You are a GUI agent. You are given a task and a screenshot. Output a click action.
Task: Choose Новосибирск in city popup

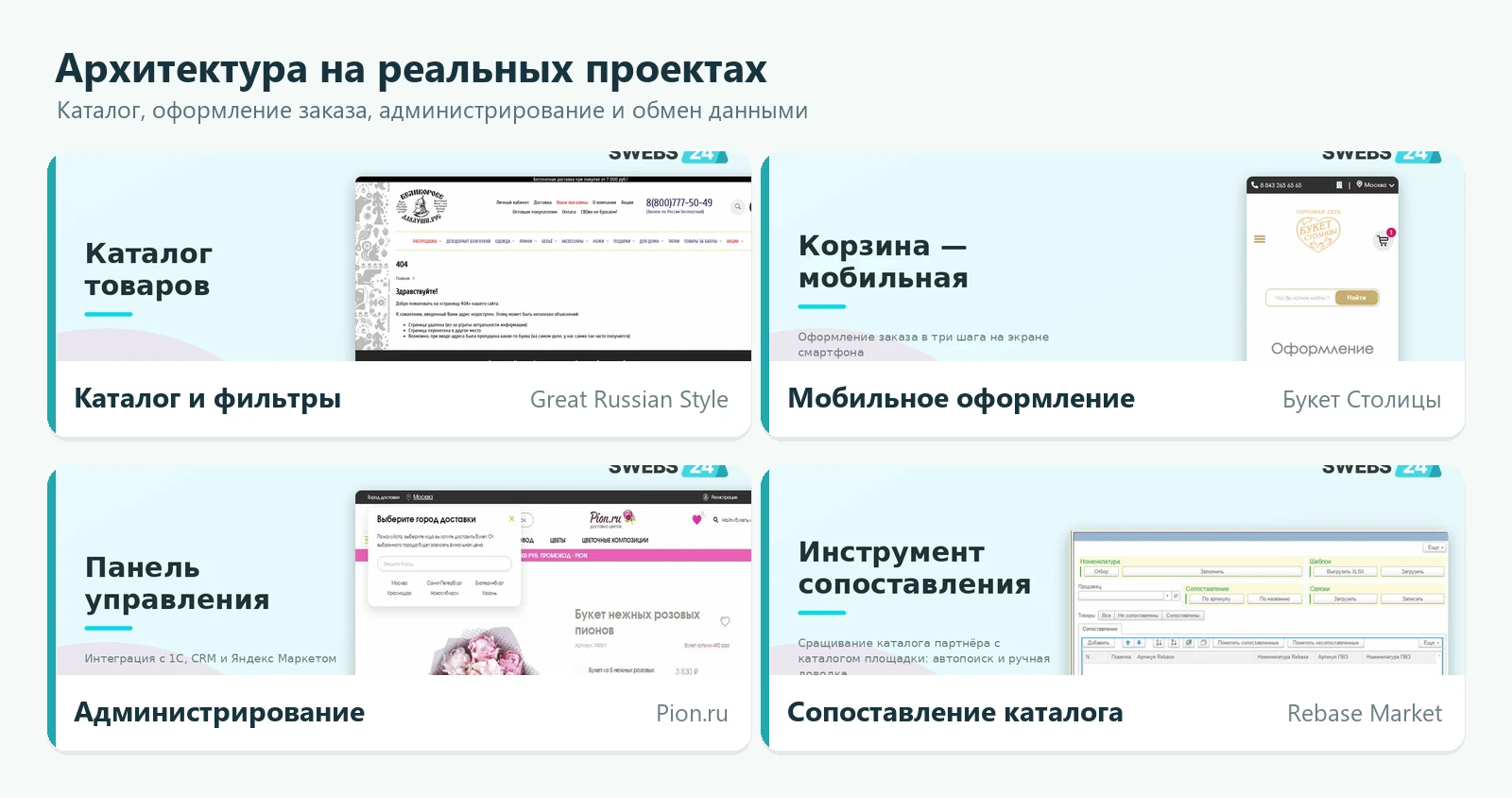point(444,593)
